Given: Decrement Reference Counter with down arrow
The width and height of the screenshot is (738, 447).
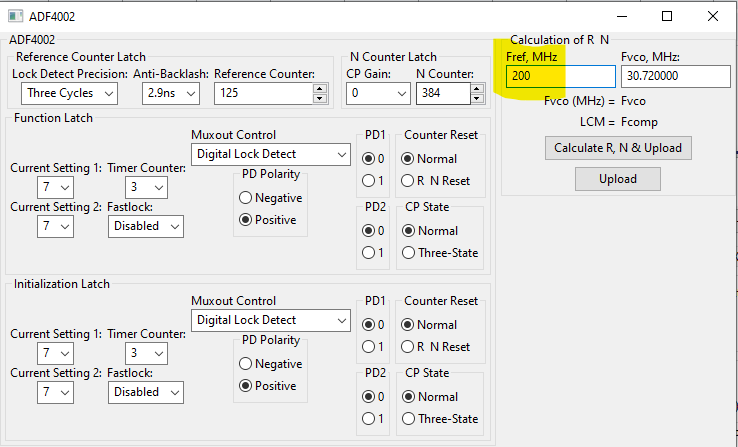Looking at the screenshot, I should tap(320, 98).
